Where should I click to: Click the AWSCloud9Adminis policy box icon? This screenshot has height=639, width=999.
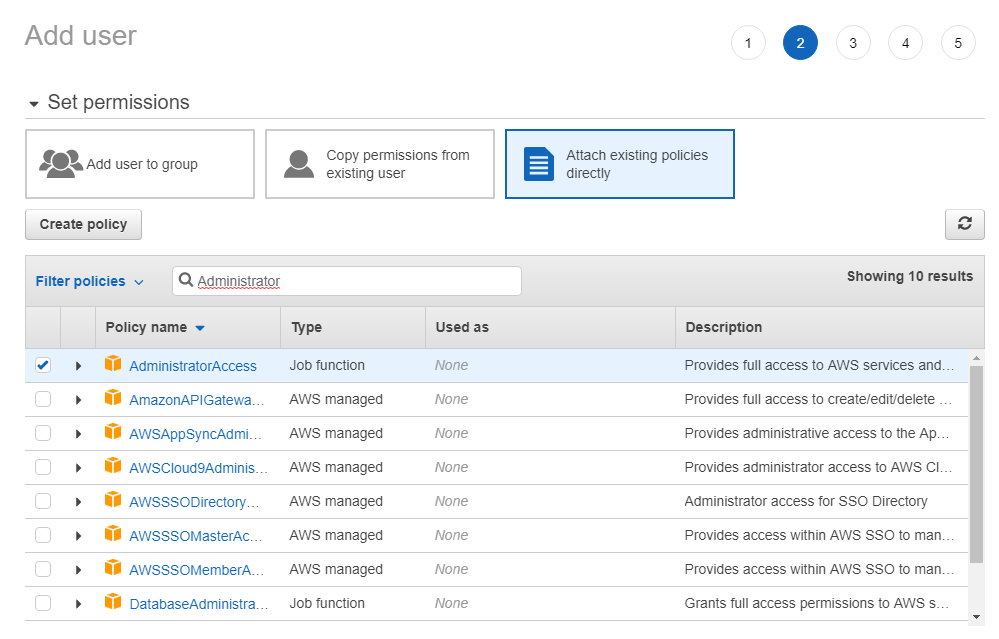(x=113, y=466)
